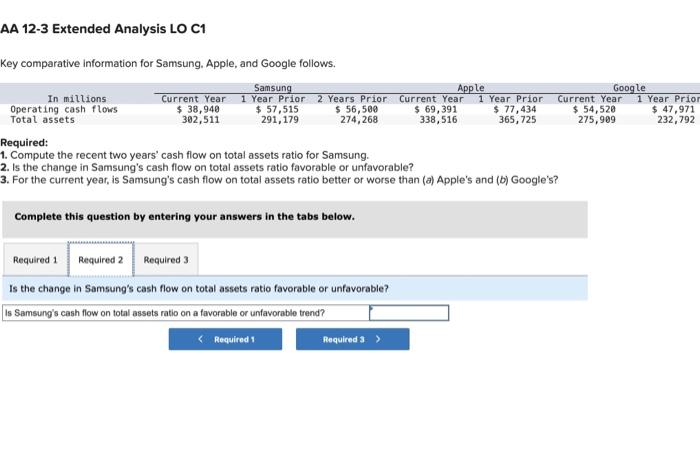700x471 pixels.
Task: Click the In millions table label
Action: pos(77,99)
